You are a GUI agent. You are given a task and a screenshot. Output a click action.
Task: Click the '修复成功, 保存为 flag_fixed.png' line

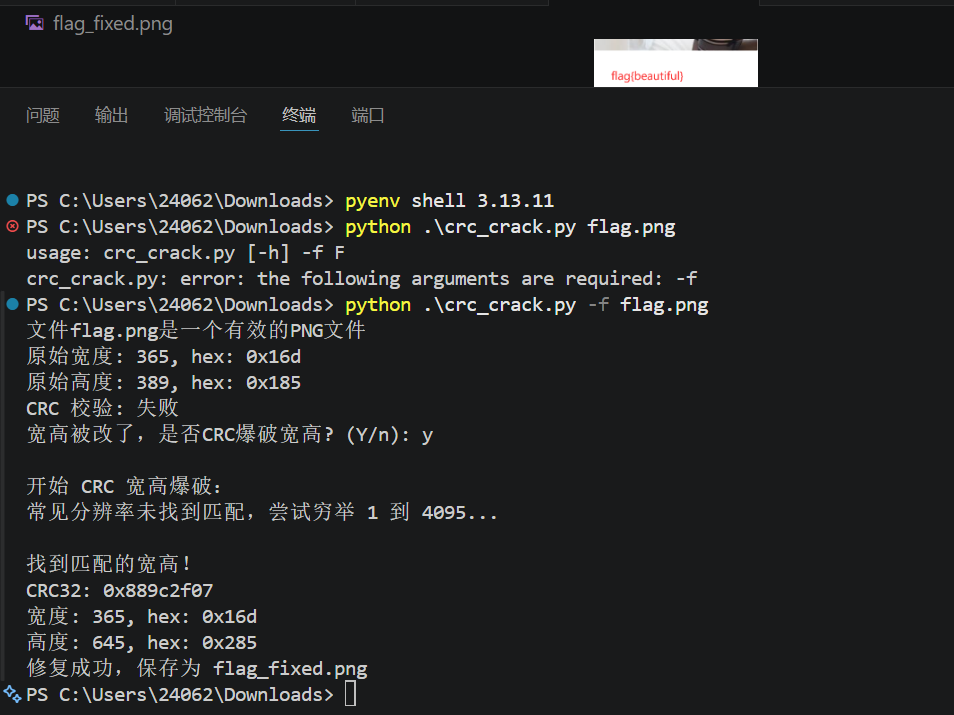coord(197,668)
